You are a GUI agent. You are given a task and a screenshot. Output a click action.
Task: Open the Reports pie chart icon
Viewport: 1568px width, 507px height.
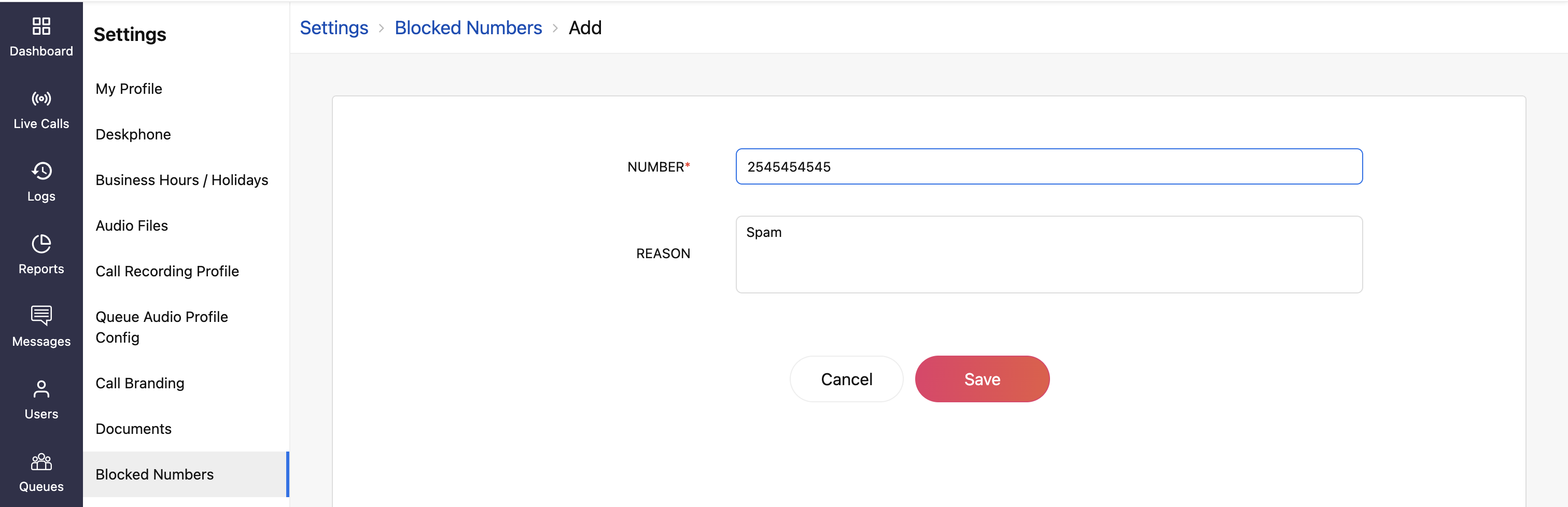(x=41, y=244)
